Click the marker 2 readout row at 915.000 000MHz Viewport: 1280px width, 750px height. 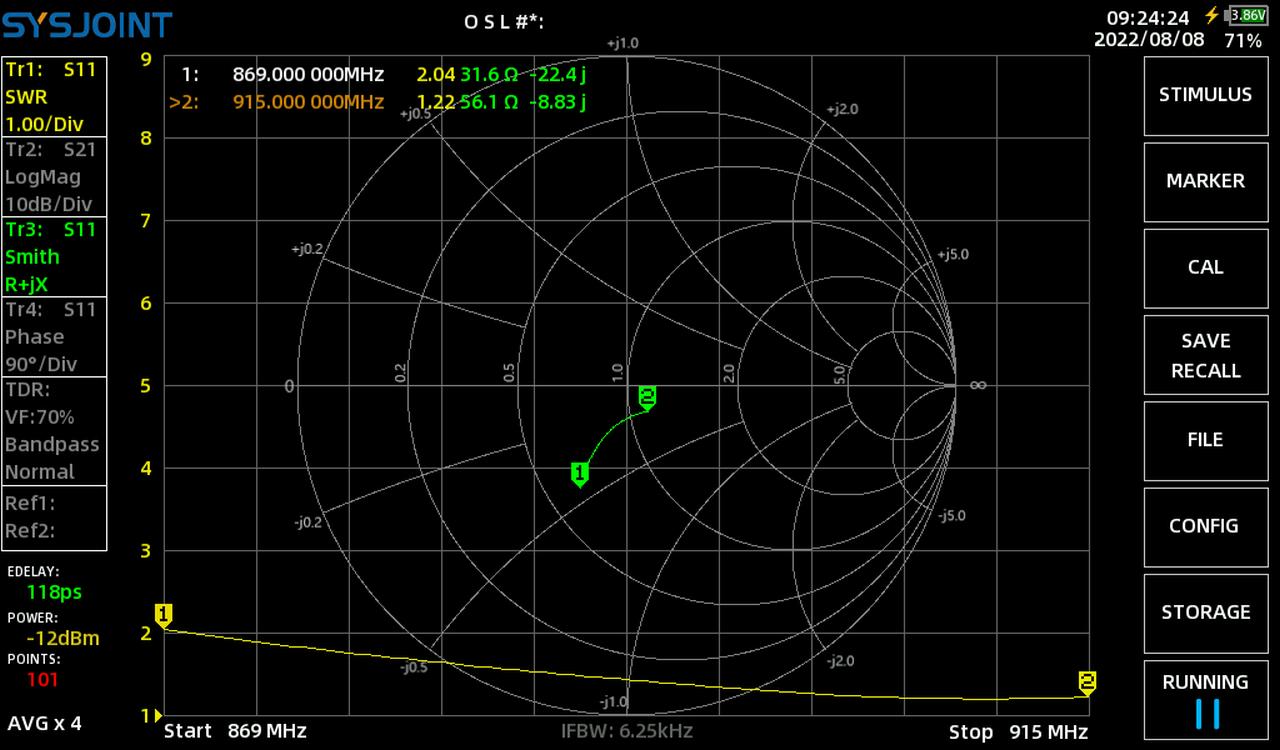pyautogui.click(x=378, y=101)
